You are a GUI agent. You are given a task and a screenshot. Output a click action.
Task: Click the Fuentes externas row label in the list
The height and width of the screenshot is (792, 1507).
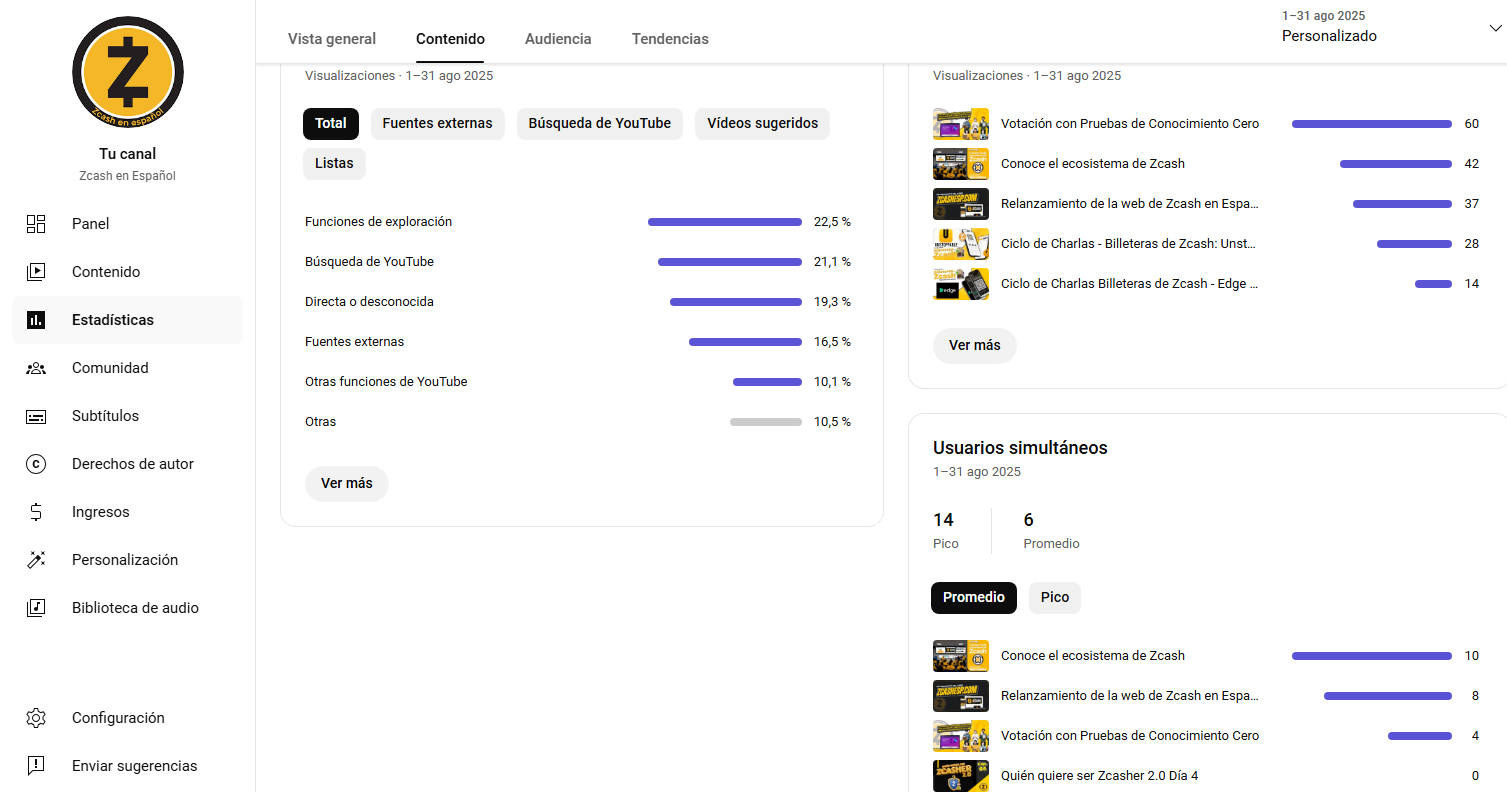[x=355, y=342]
